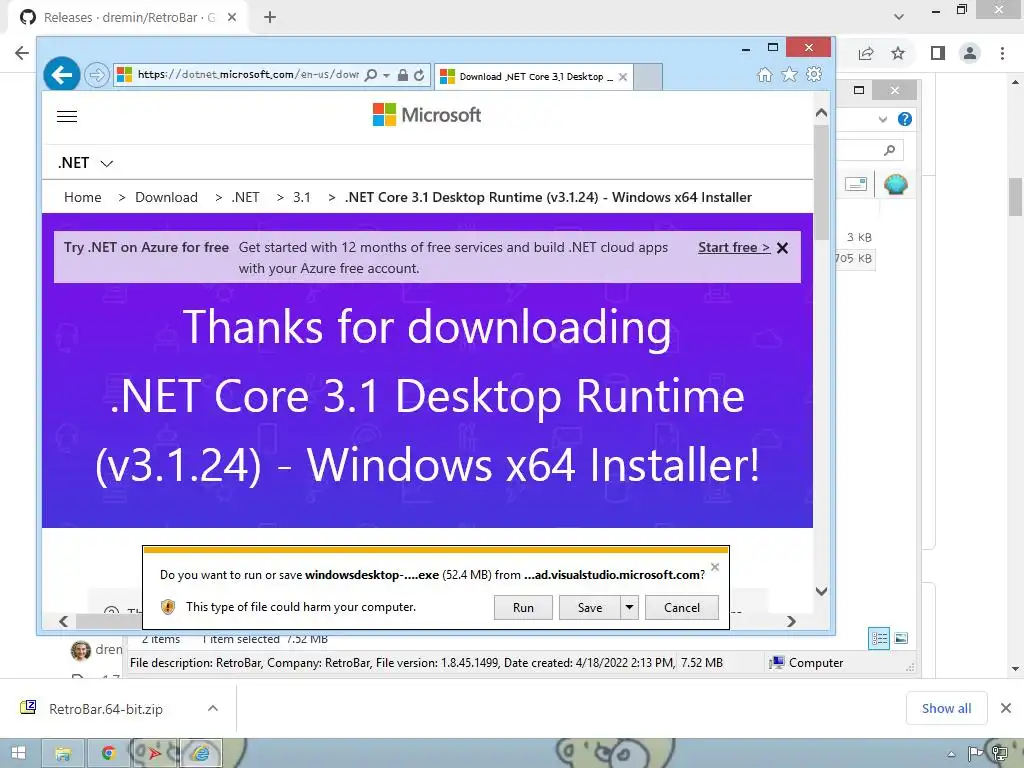Image resolution: width=1024 pixels, height=768 pixels.
Task: Click the IE horizontal scroll right arrow
Action: point(791,621)
